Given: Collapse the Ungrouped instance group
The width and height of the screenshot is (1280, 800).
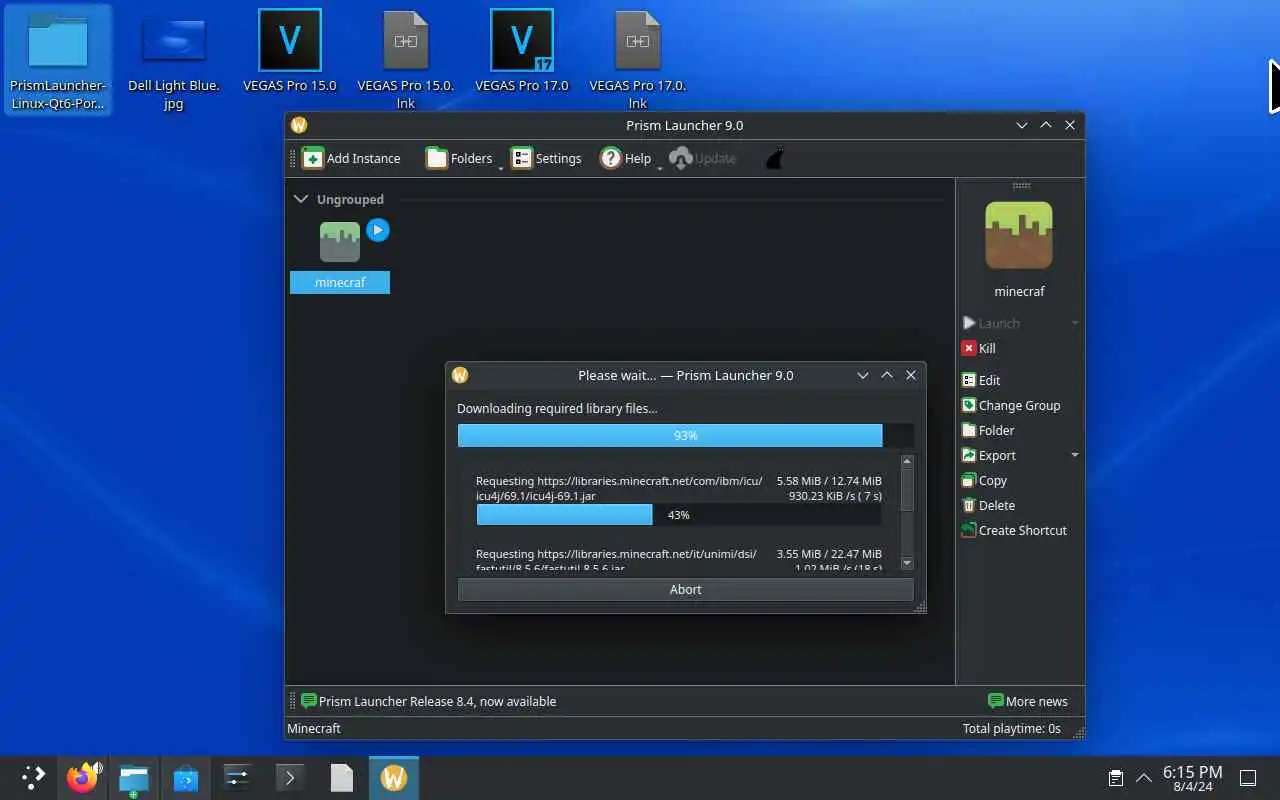Looking at the screenshot, I should tap(301, 199).
